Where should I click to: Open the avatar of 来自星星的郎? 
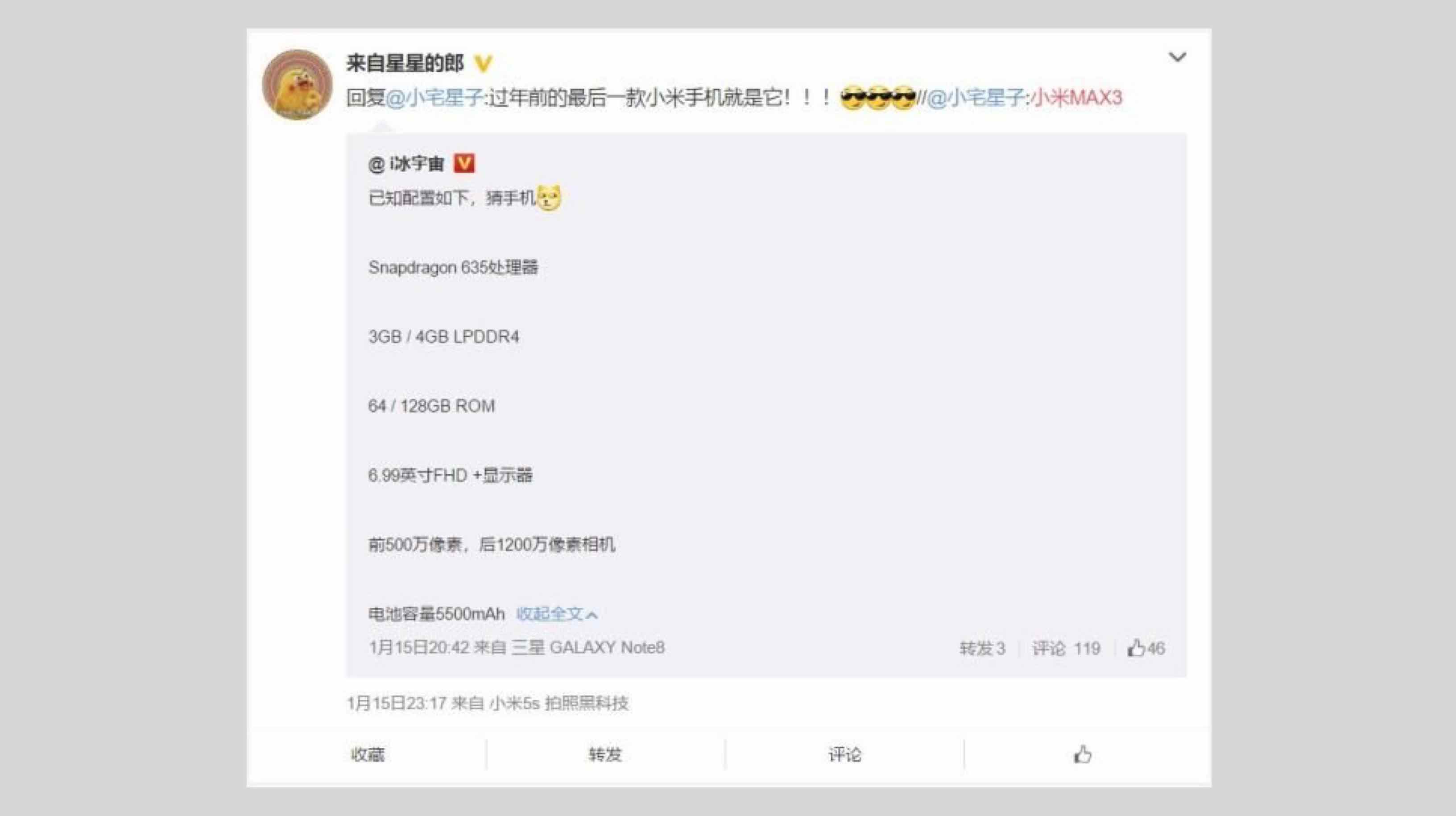coord(297,85)
